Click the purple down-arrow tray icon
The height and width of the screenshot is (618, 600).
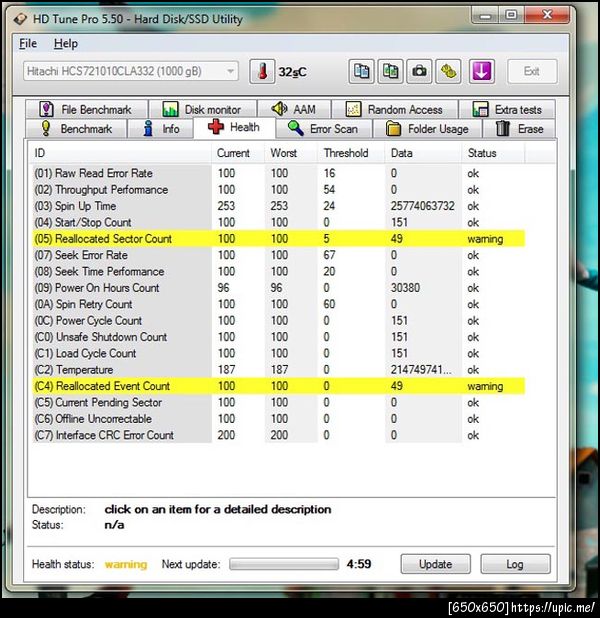click(x=482, y=72)
